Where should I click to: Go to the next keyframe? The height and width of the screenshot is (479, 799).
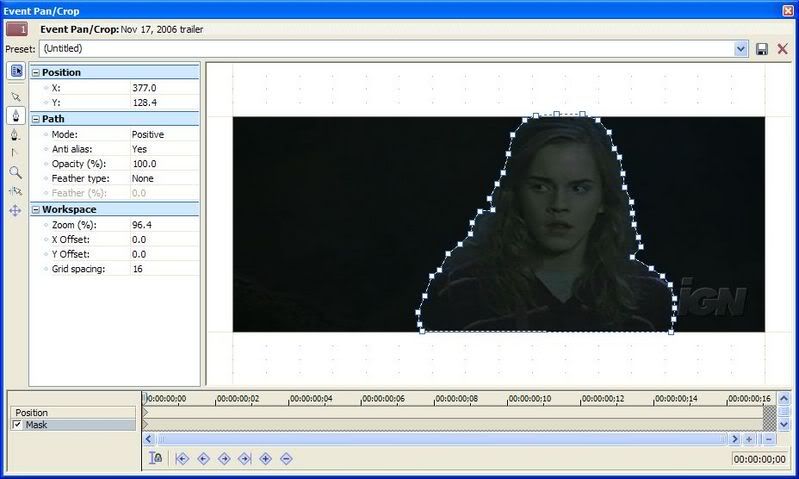click(x=224, y=459)
